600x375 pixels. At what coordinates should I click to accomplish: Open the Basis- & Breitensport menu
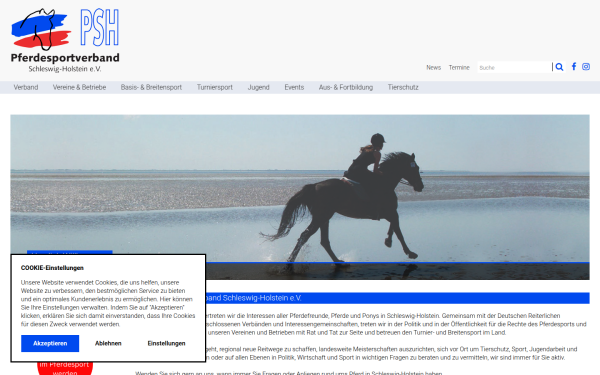(x=151, y=87)
